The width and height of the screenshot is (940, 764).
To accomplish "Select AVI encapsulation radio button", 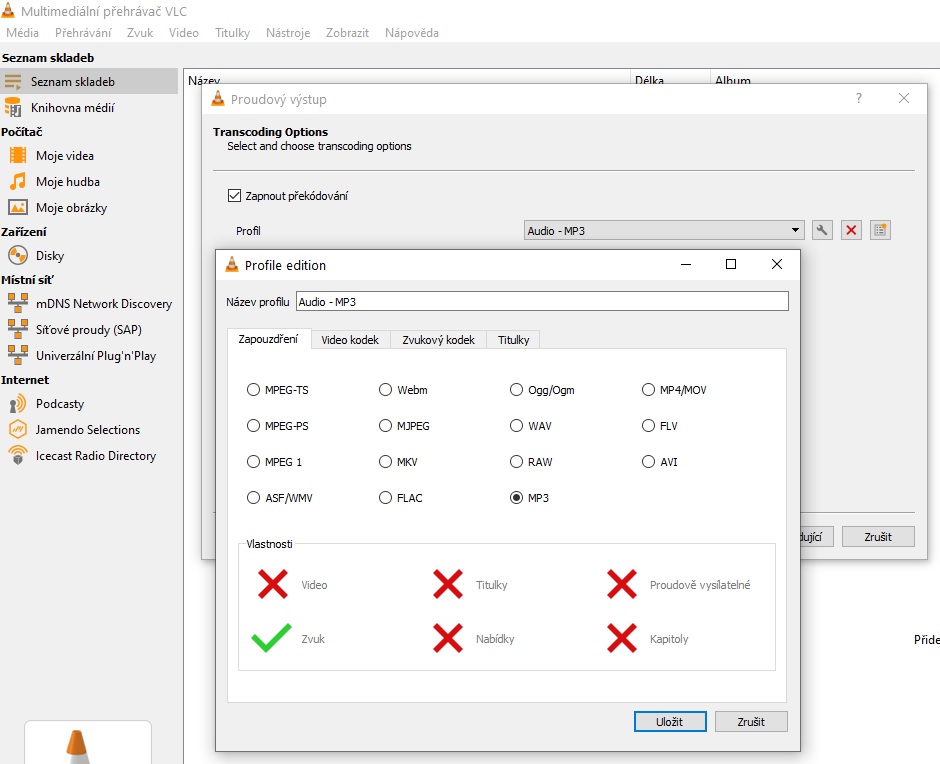I will 648,462.
